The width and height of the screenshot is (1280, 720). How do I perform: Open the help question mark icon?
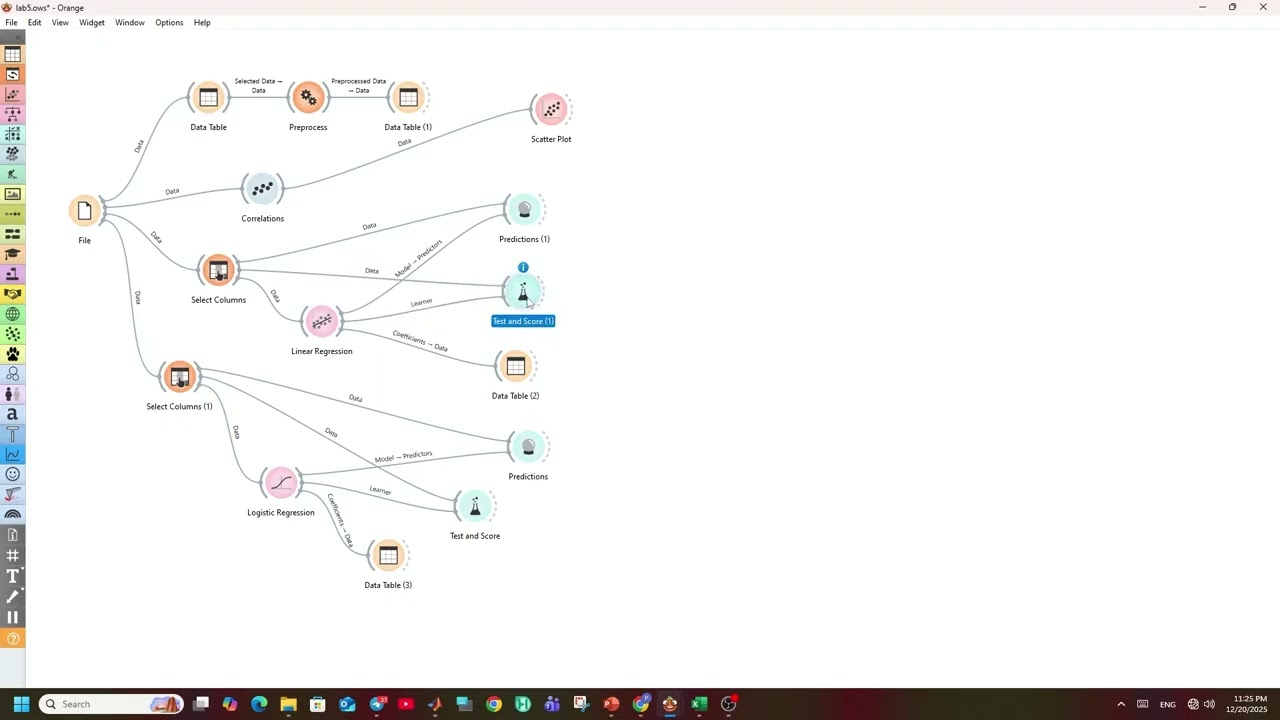pos(13,638)
